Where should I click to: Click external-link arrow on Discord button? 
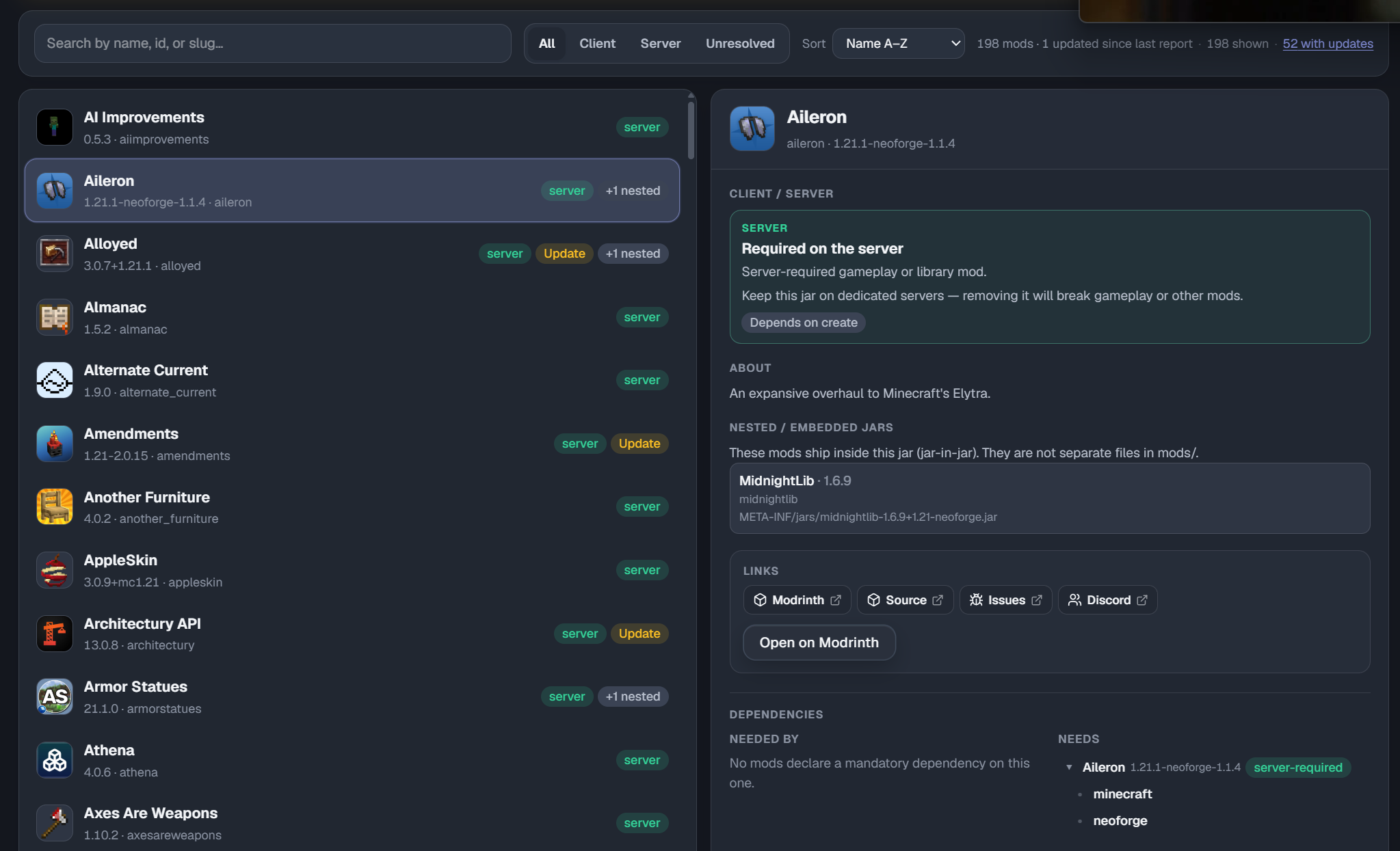click(1142, 600)
